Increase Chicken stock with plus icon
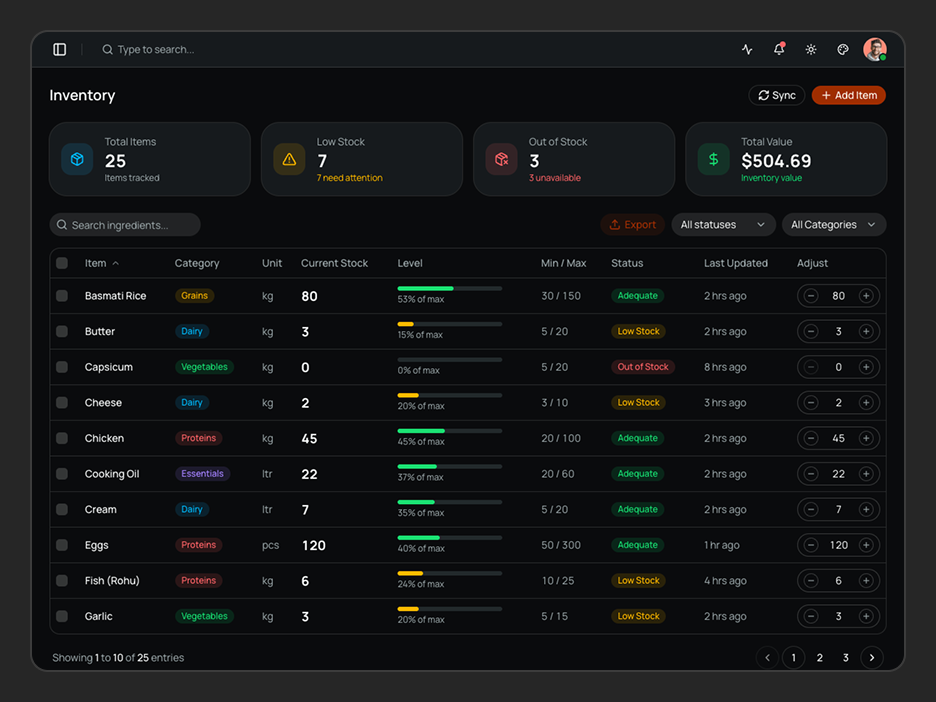 tap(866, 438)
